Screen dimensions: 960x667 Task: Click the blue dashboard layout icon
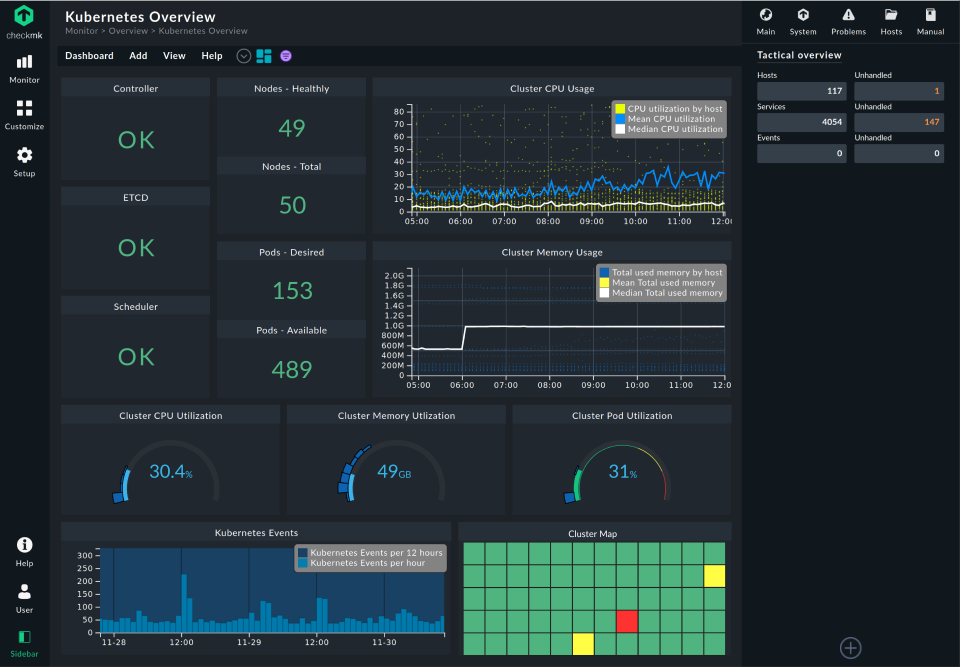(264, 56)
